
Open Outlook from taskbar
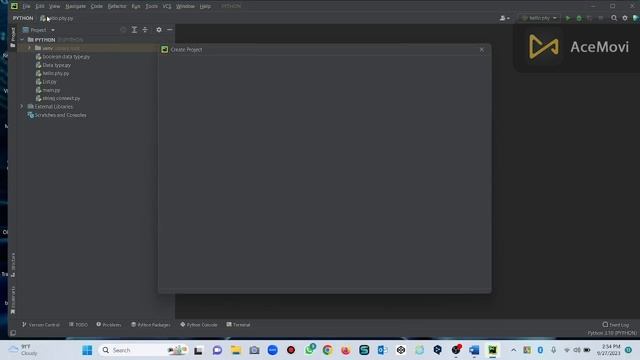tap(382, 350)
